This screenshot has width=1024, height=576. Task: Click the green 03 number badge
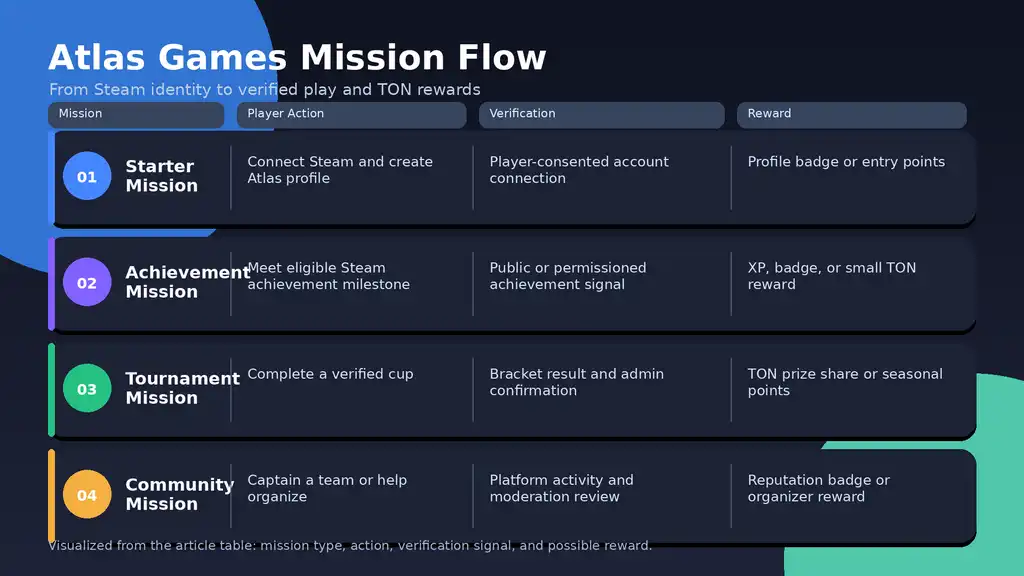tap(87, 389)
